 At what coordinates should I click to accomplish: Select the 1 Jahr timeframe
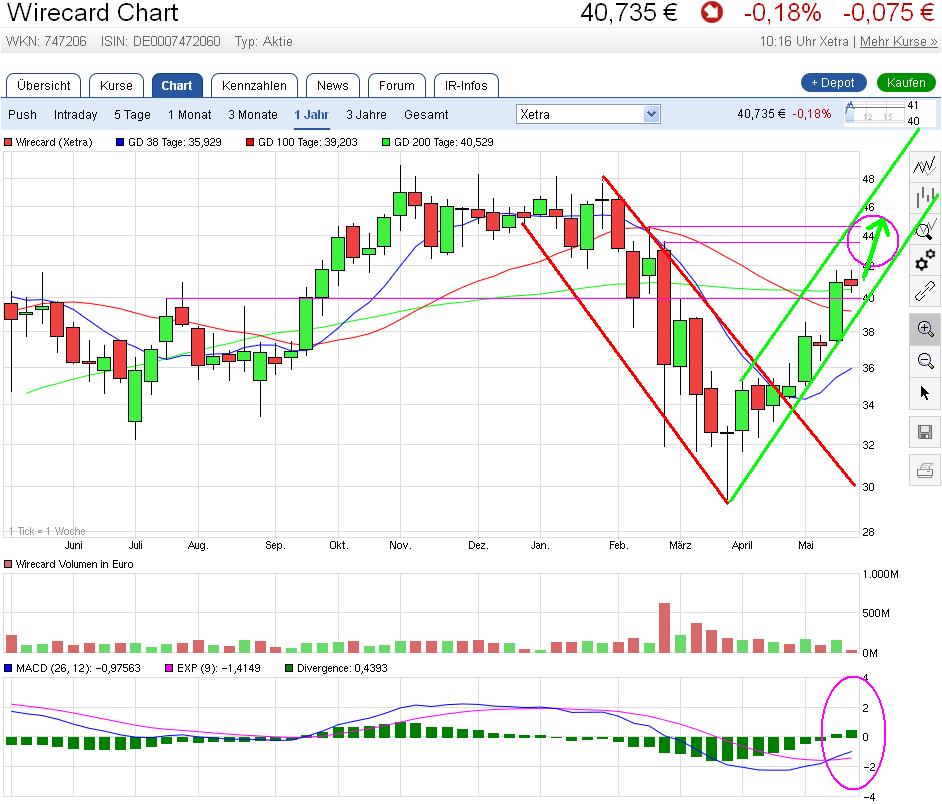point(311,114)
